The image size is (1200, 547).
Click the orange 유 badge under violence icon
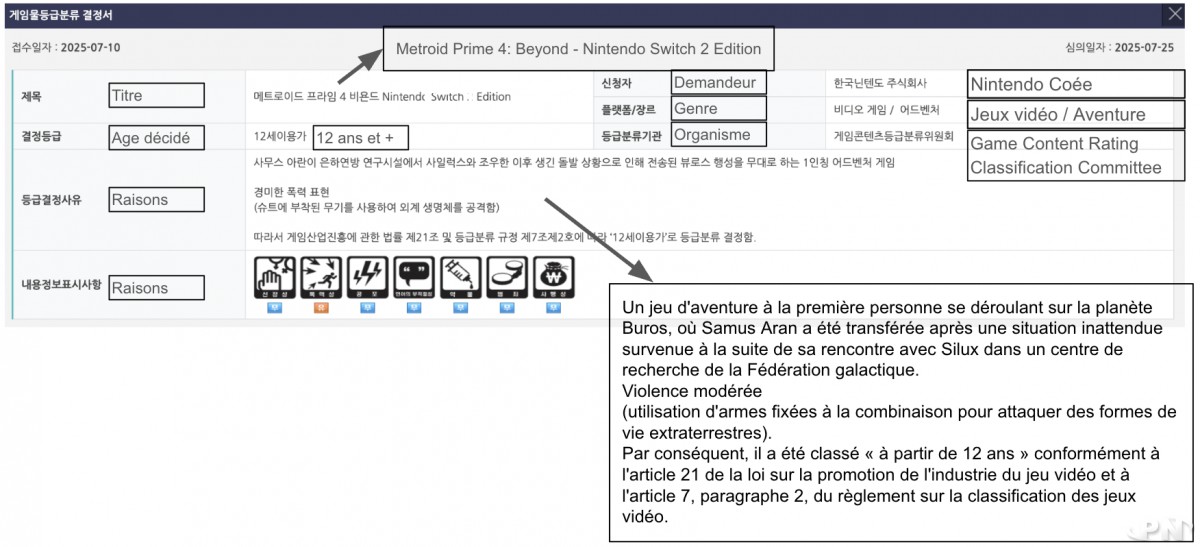click(x=321, y=307)
